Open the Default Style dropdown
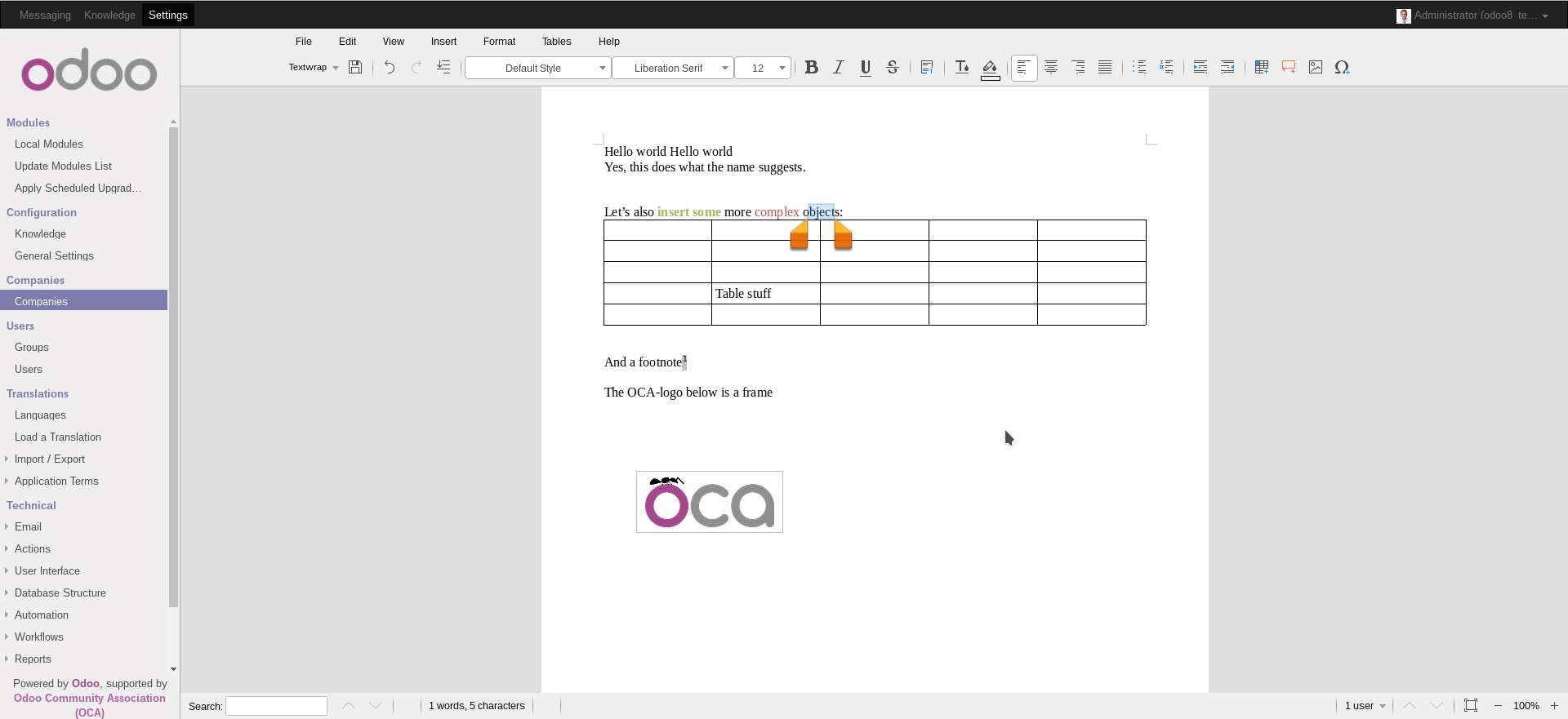Screen dimensions: 1568x719 point(537,69)
